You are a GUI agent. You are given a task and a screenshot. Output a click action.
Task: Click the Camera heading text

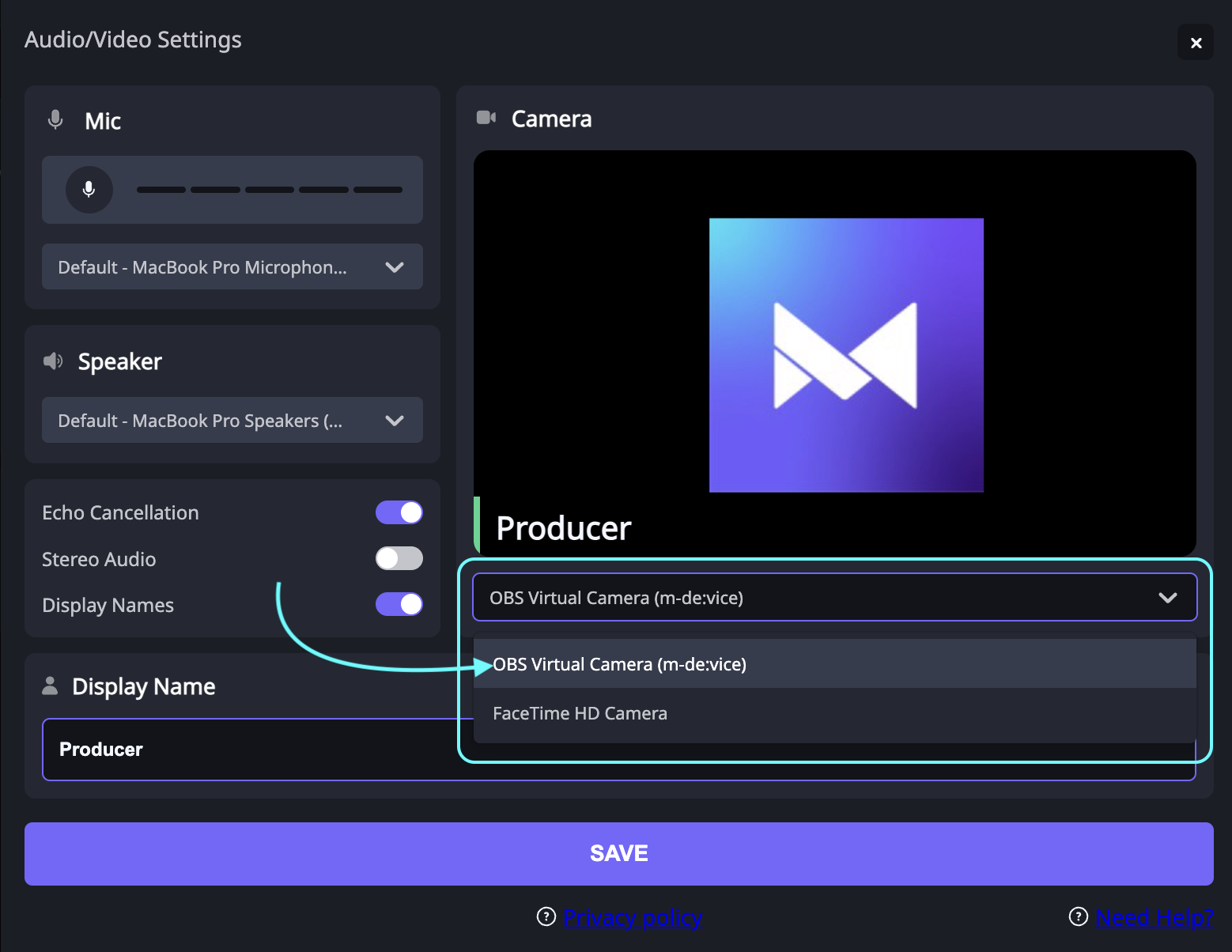(551, 119)
